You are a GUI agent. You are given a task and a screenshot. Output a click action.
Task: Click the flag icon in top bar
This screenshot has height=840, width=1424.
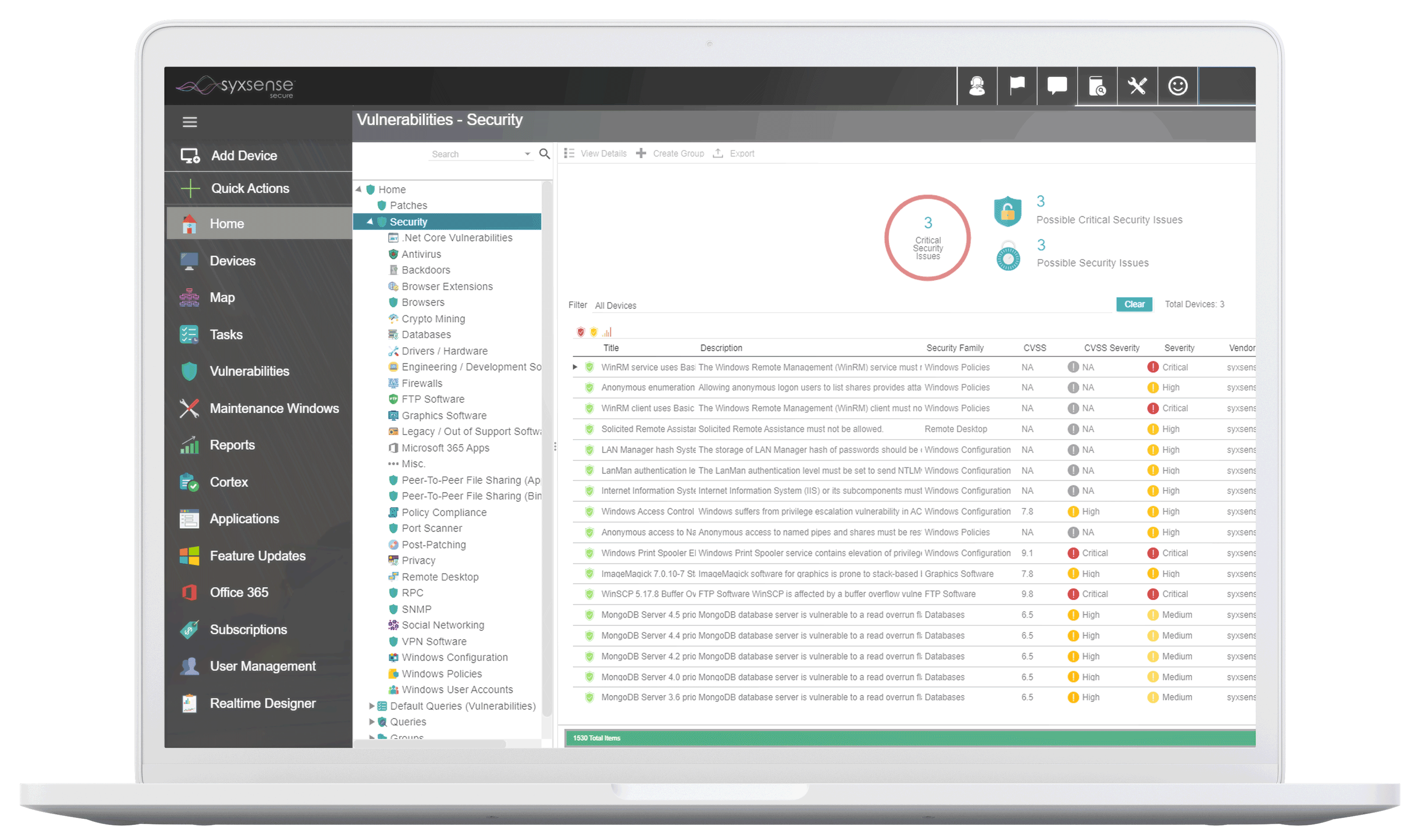click(1017, 86)
